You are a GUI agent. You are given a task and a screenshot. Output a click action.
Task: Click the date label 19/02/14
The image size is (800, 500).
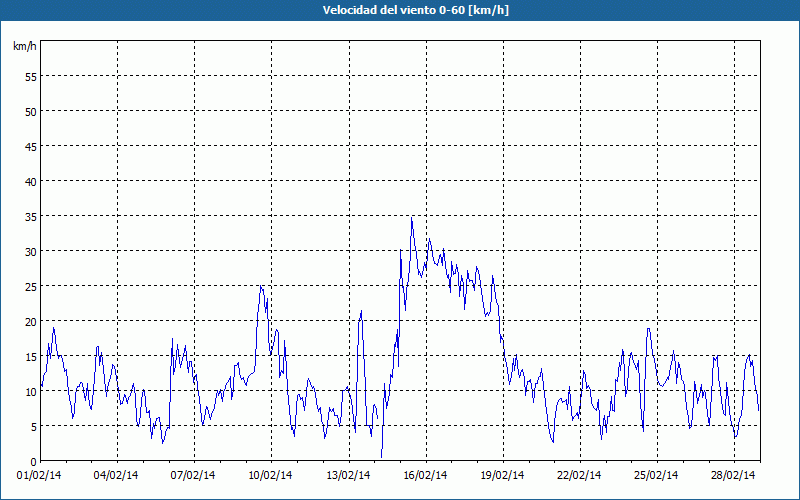tap(502, 476)
